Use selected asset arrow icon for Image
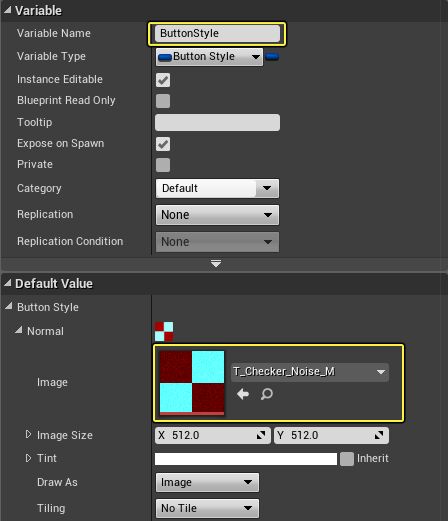The image size is (448, 521). click(x=243, y=394)
